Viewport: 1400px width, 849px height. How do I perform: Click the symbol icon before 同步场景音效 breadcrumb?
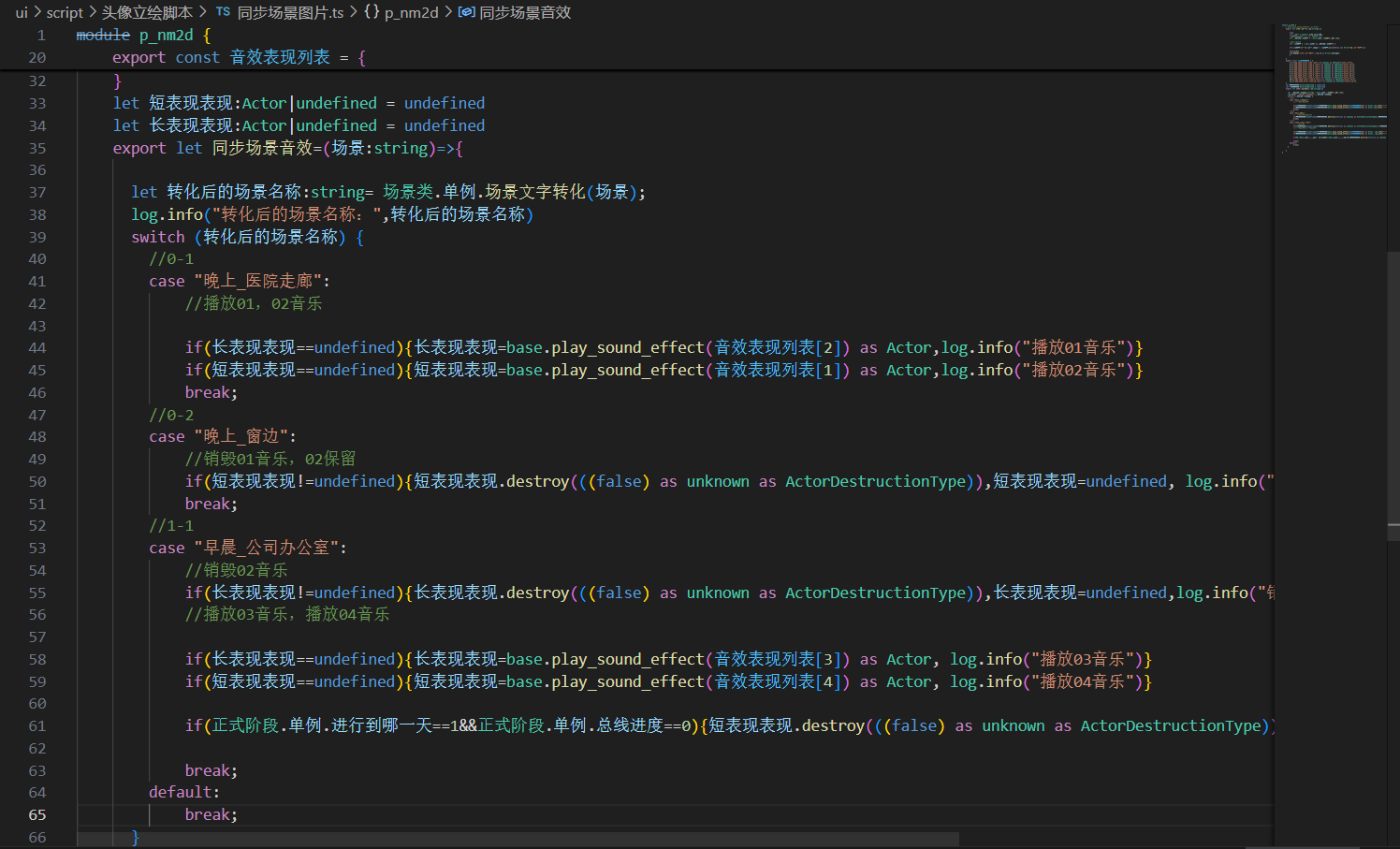(x=466, y=12)
